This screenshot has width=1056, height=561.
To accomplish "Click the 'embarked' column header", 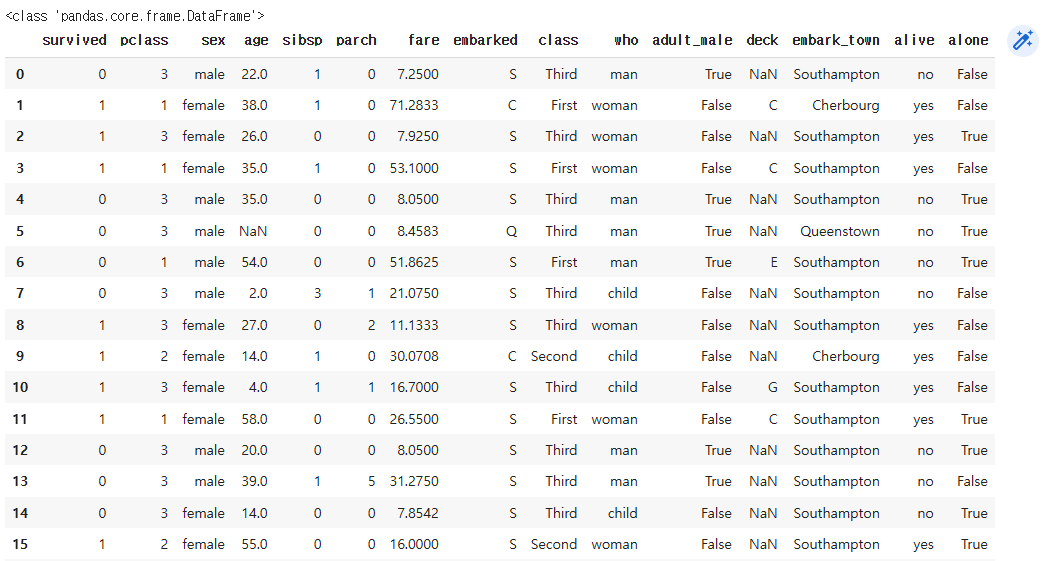I will (x=486, y=40).
